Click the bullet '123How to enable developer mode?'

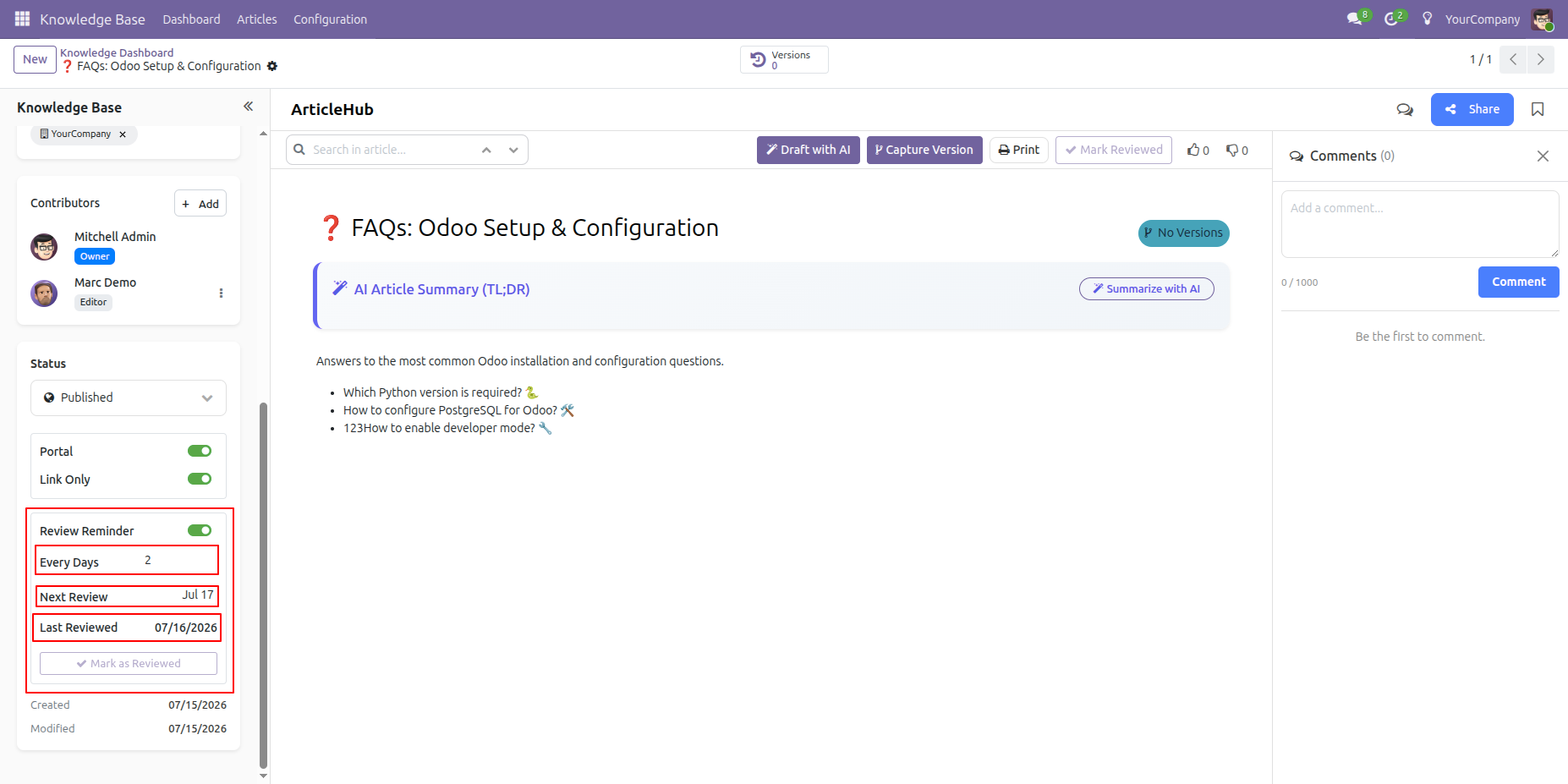click(447, 428)
